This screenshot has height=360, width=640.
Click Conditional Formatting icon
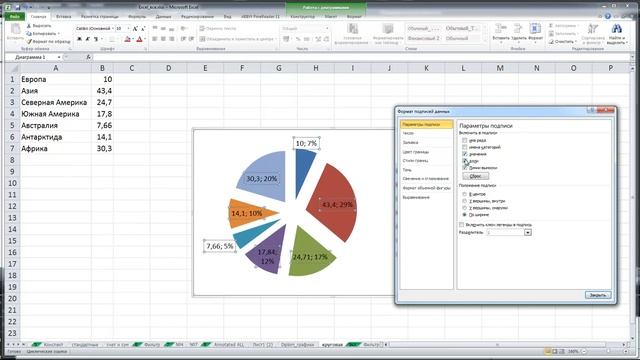coord(352,29)
